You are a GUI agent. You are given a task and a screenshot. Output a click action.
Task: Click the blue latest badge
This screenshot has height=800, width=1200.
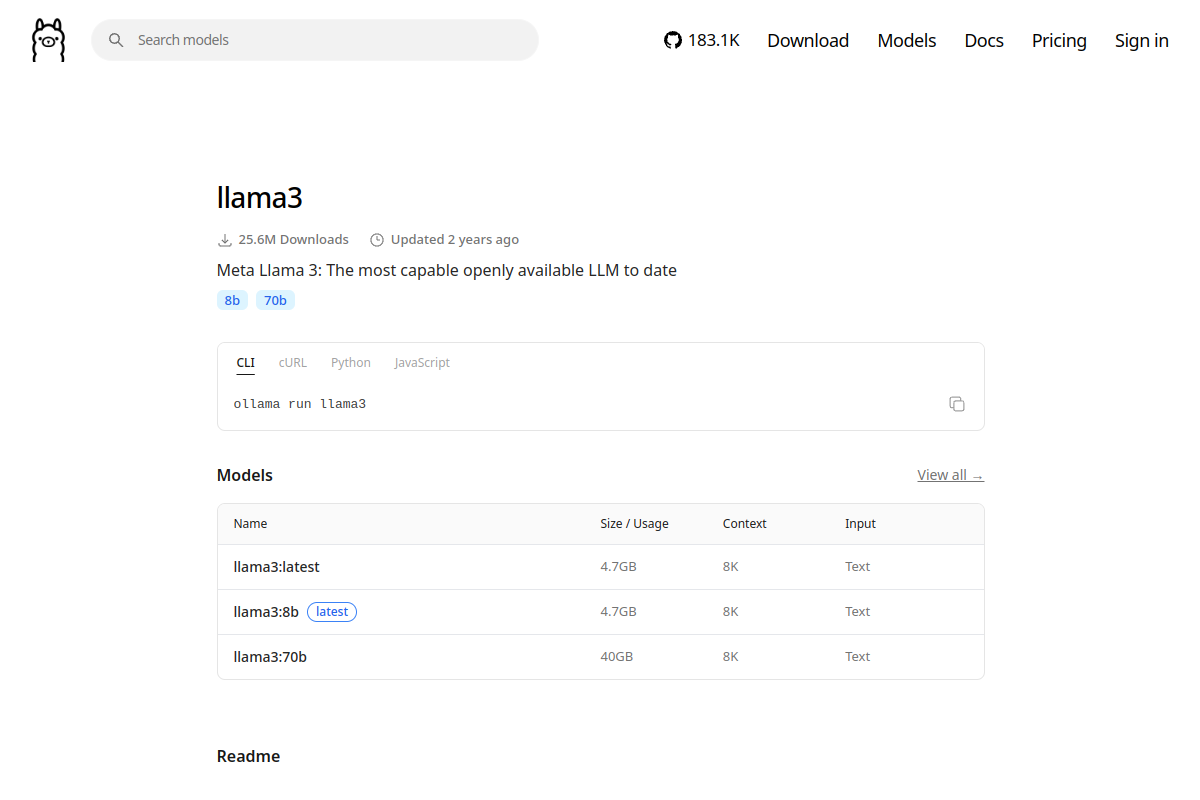tap(332, 612)
